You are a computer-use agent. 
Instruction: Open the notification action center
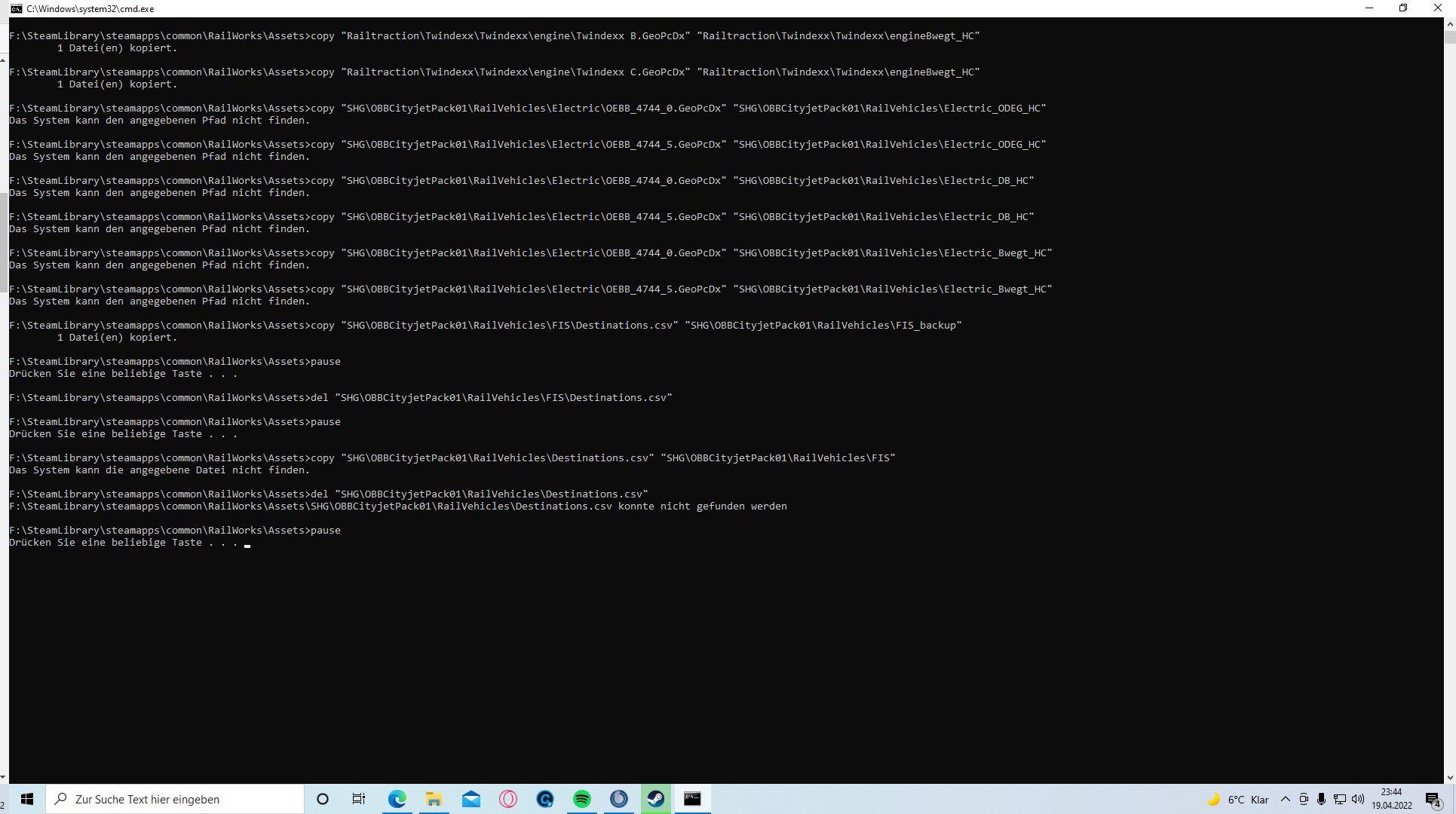click(x=1433, y=800)
